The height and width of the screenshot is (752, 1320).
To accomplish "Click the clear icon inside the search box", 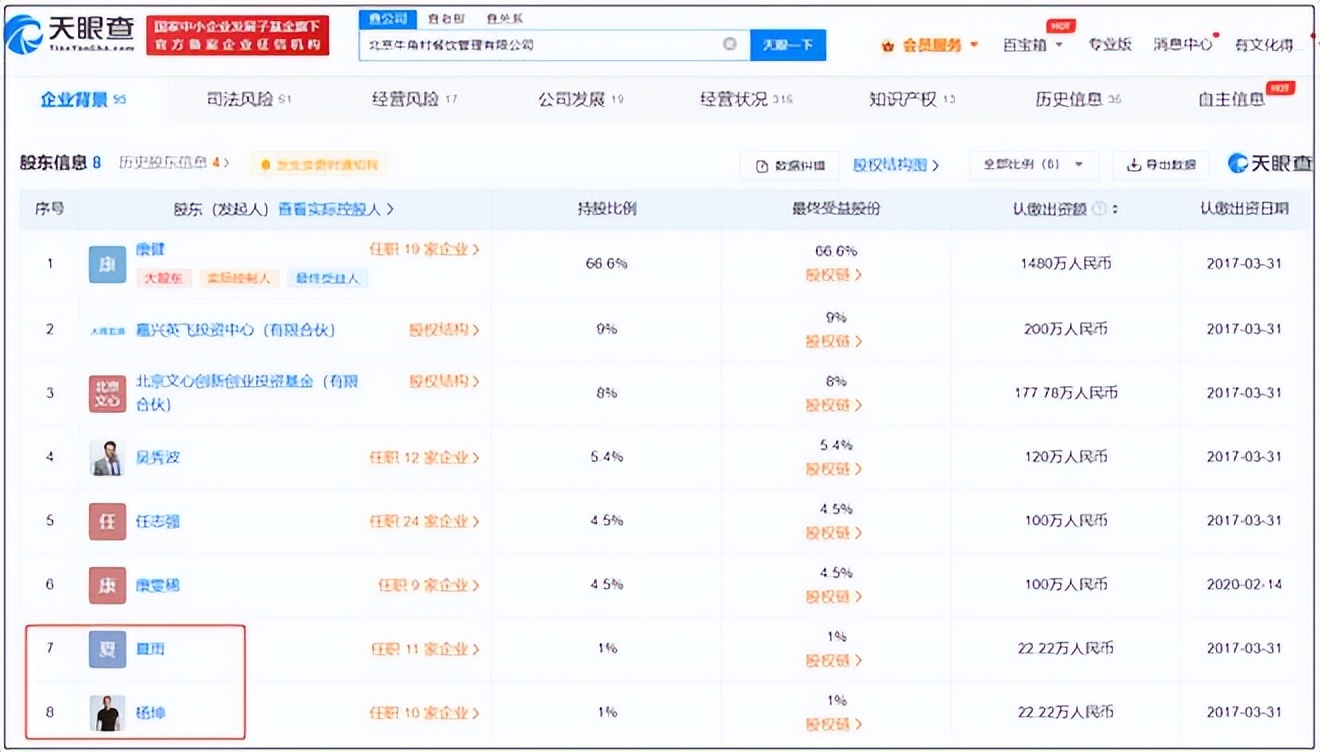I will coord(730,44).
